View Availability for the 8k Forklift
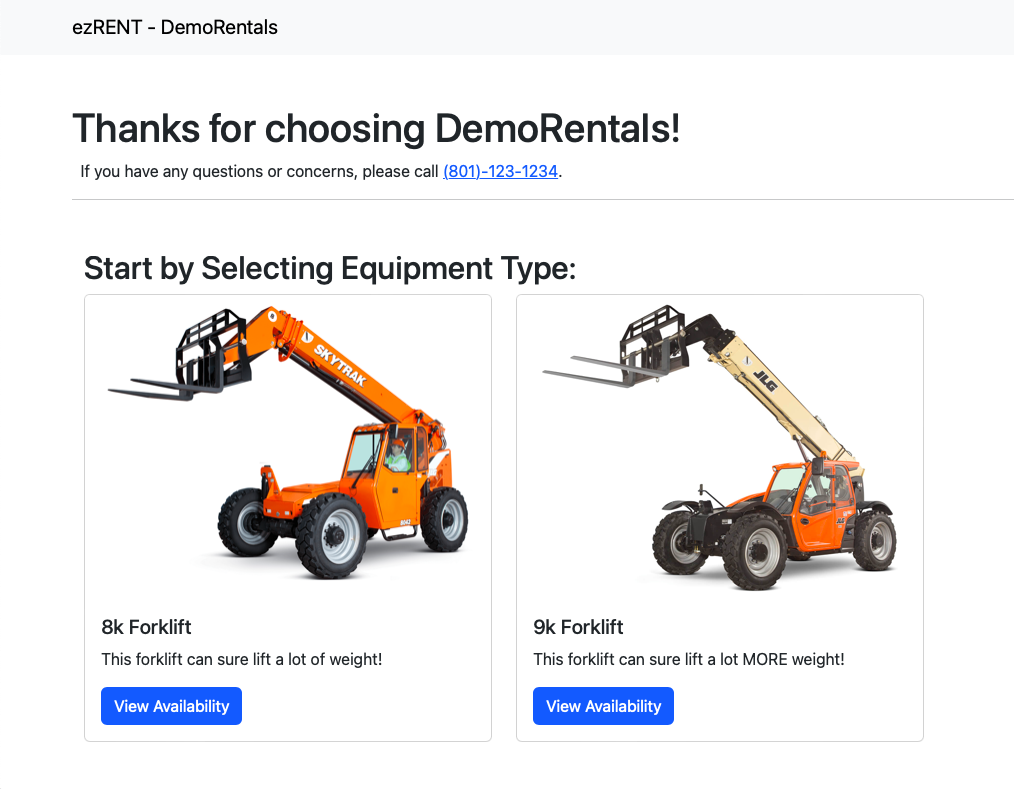This screenshot has width=1014, height=789. [171, 706]
